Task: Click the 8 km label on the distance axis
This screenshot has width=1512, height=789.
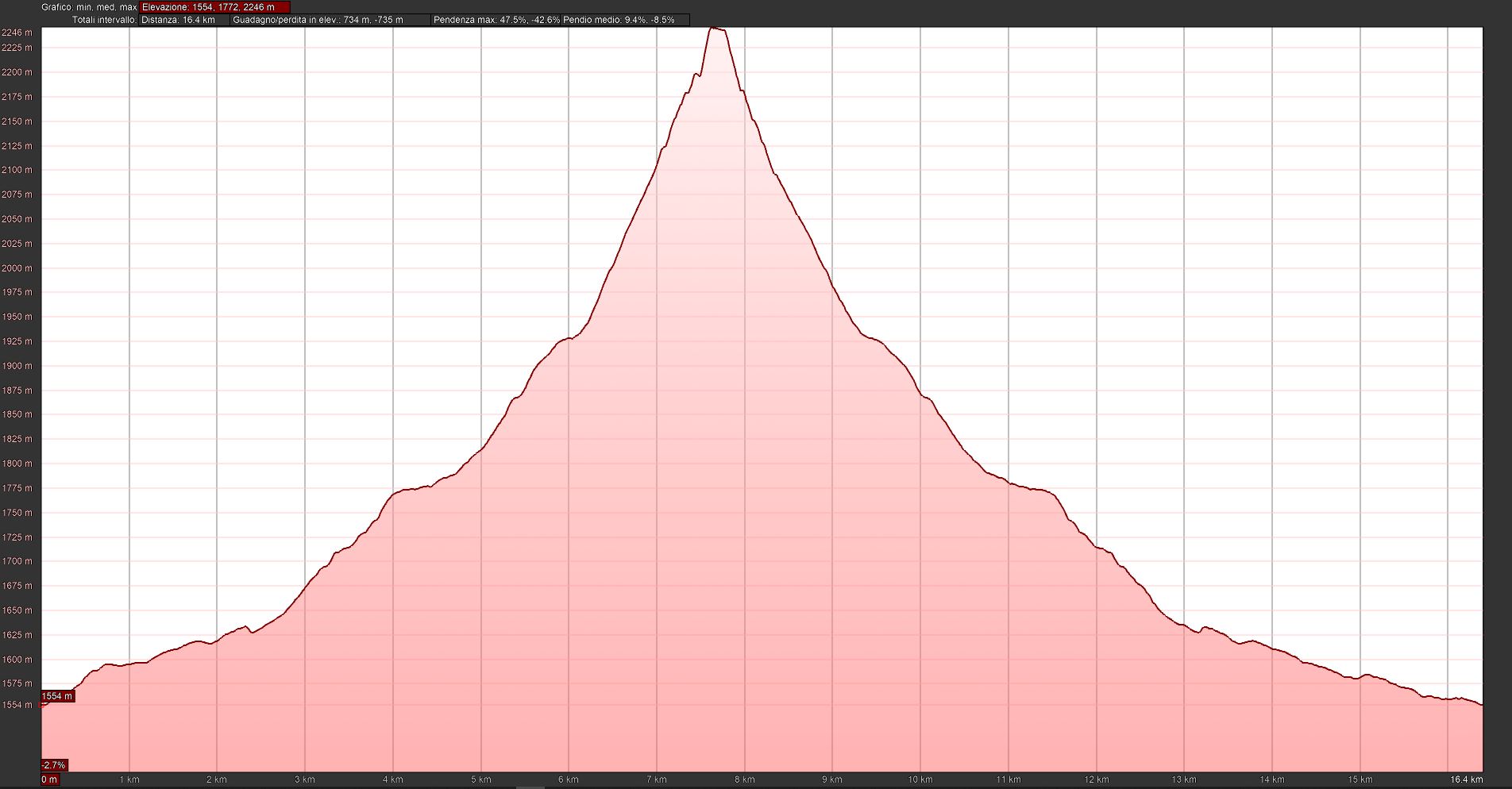Action: tap(744, 779)
